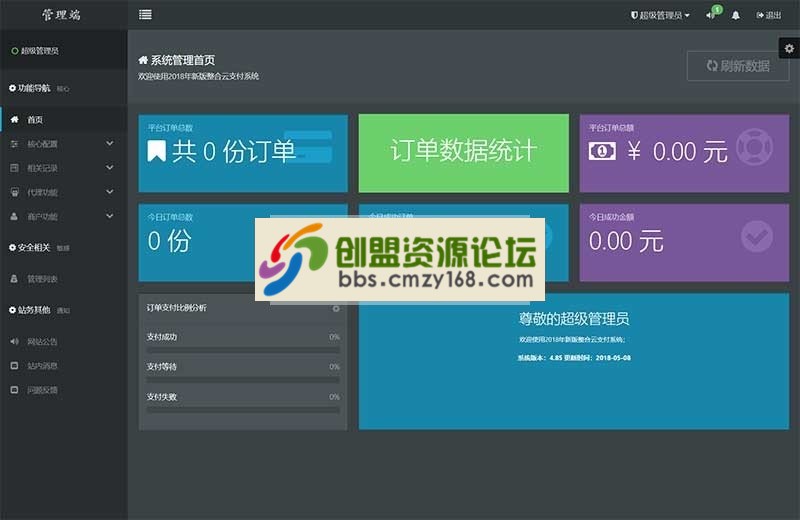
Task: Expand the 核心配置 menu chevron
Action: click(110, 143)
